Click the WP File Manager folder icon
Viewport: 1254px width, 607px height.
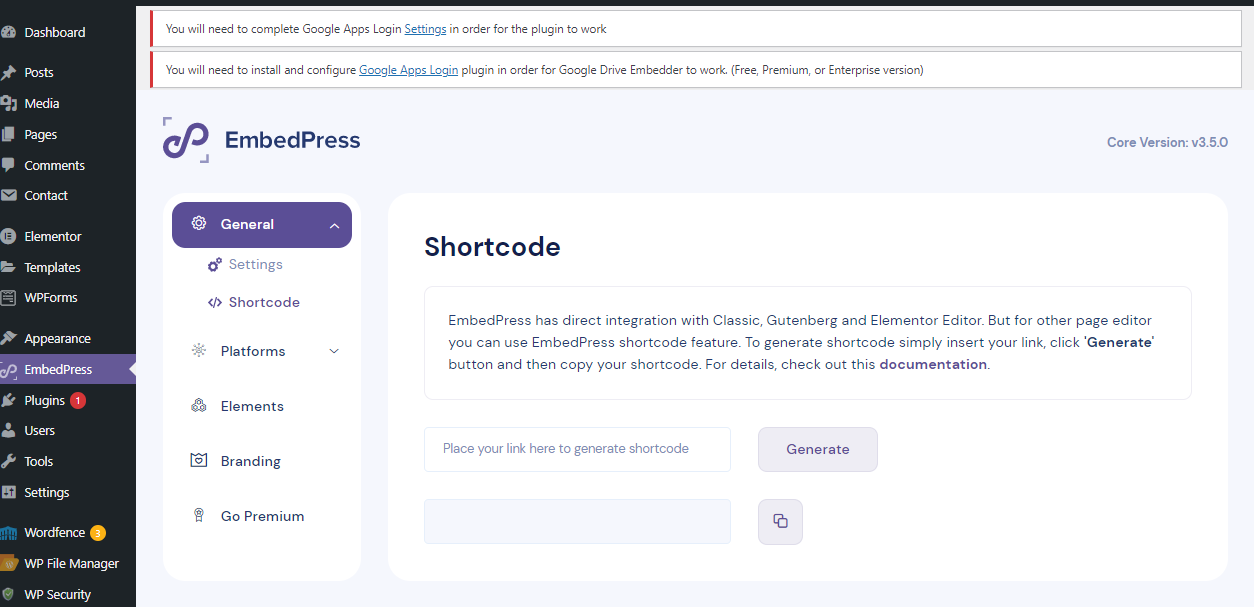tap(8, 563)
